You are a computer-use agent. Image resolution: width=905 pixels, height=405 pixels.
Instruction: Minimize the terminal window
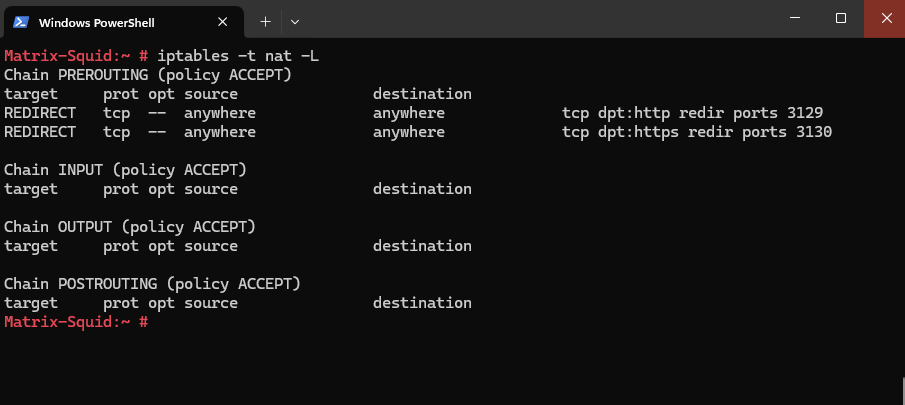[x=795, y=18]
